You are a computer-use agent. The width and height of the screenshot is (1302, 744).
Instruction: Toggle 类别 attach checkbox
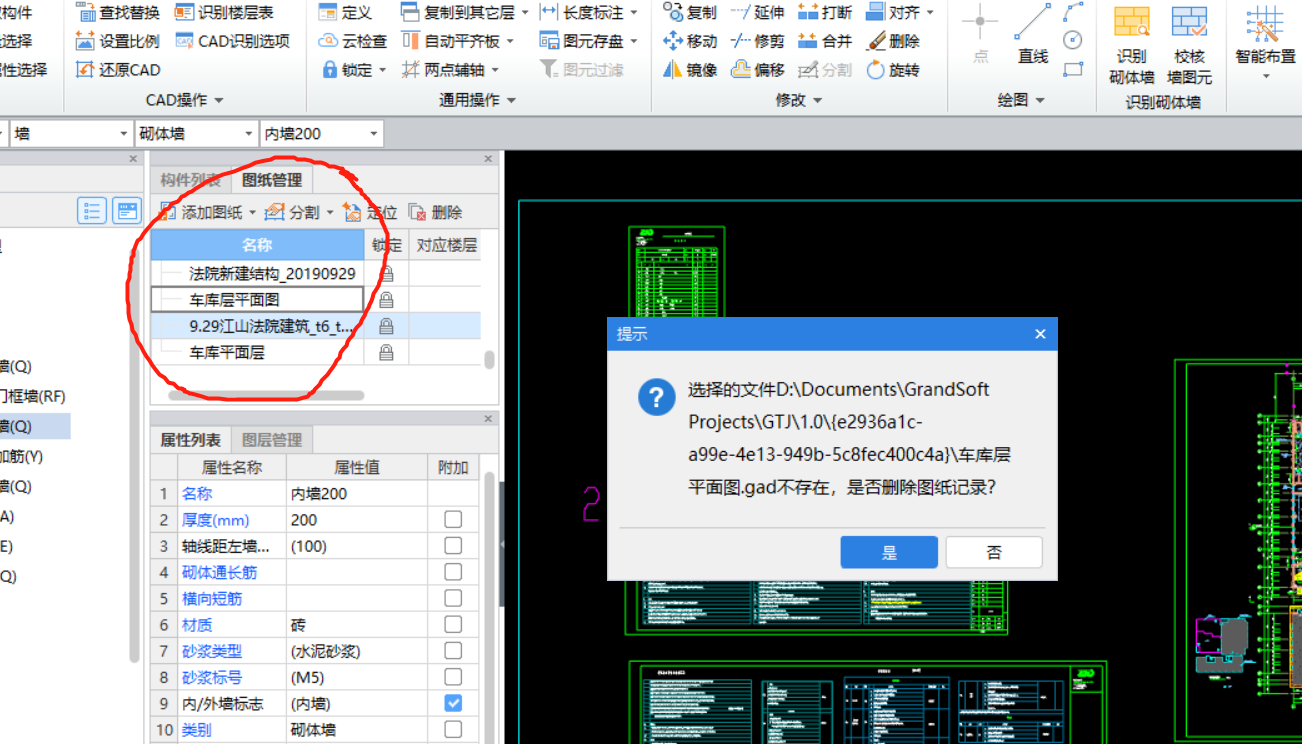[x=453, y=730]
